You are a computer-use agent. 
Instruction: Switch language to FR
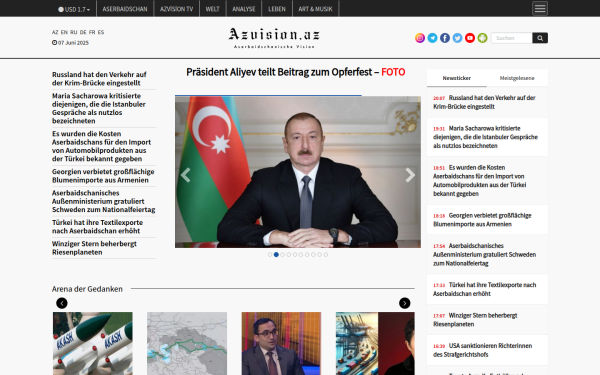point(92,32)
